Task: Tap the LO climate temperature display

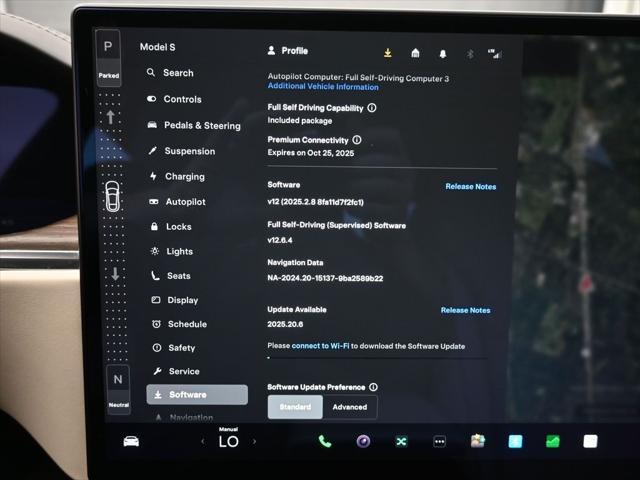Action: tap(229, 439)
